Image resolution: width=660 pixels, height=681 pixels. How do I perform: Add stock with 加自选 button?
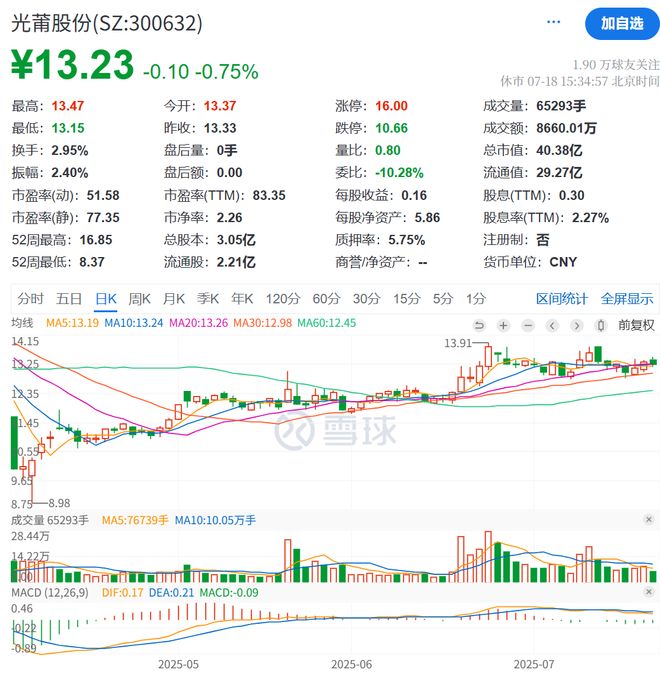click(622, 23)
